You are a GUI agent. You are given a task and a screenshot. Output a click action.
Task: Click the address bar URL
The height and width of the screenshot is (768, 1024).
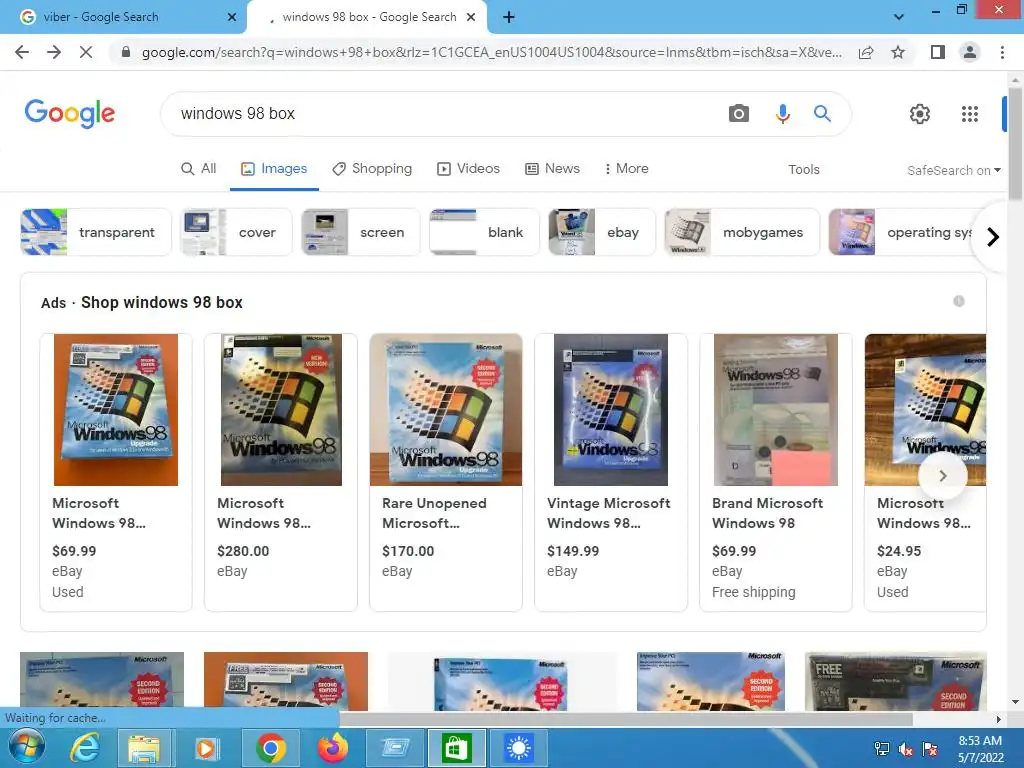(x=491, y=52)
